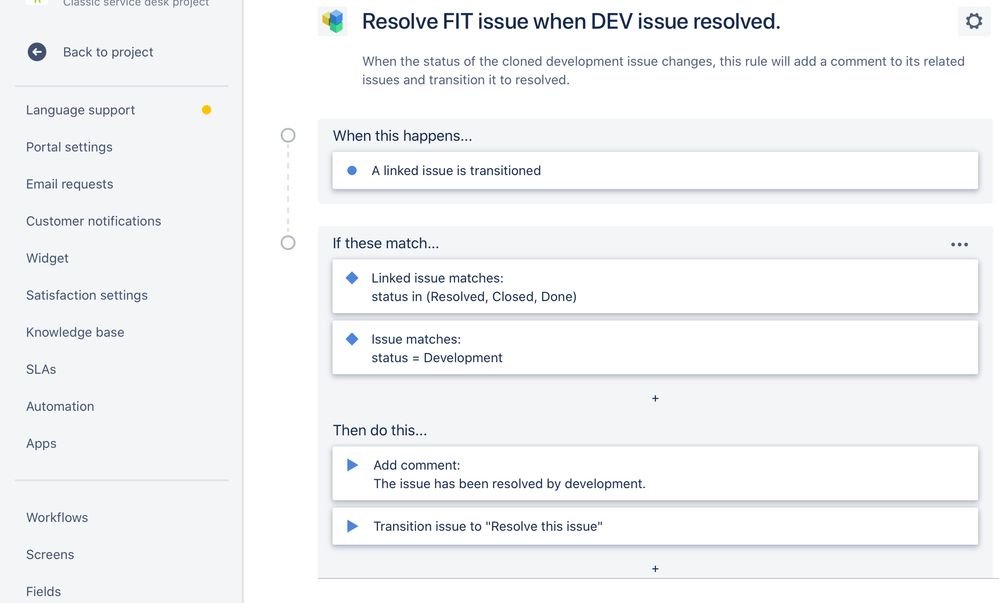Viewport: 999px width, 603px height.
Task: Open the three-dot menu of If these match
Action: pos(959,244)
